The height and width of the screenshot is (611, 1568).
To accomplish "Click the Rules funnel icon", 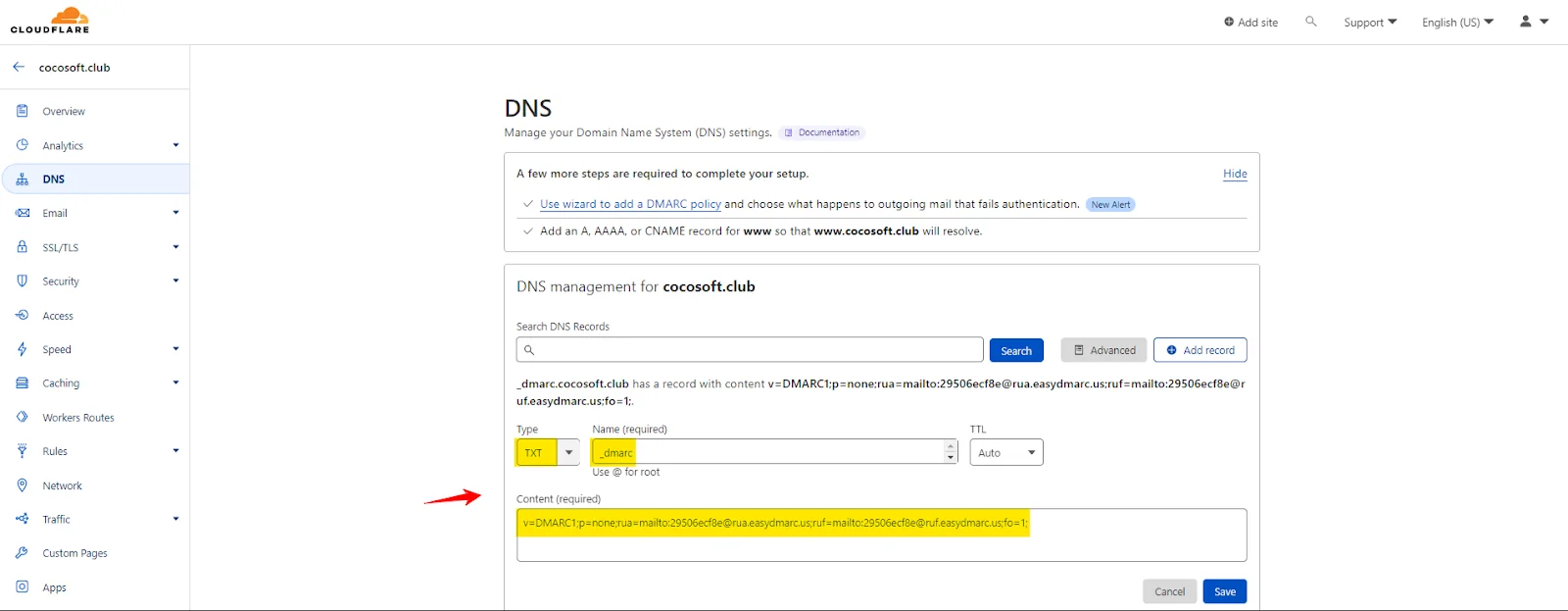I will (x=23, y=451).
